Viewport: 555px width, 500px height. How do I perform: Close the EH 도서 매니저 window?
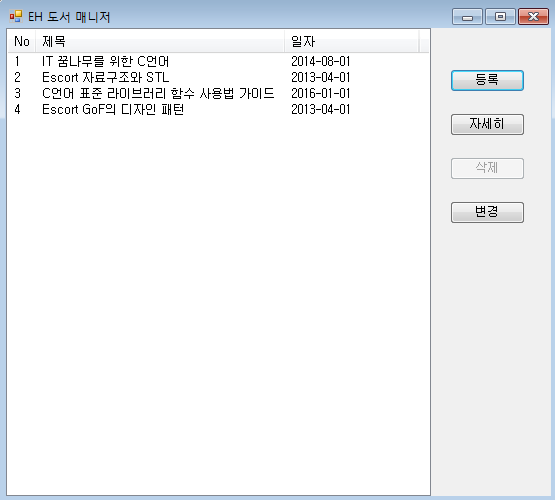point(533,17)
